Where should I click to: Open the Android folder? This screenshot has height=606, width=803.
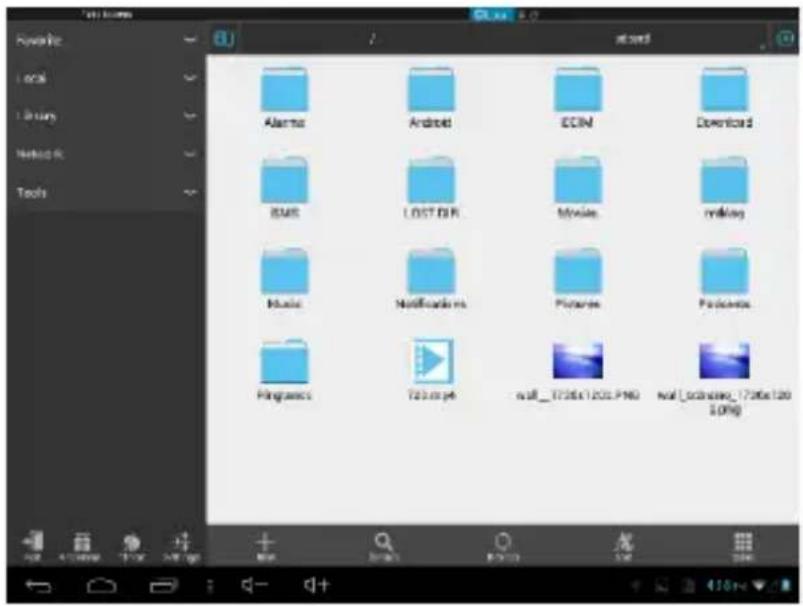point(431,97)
